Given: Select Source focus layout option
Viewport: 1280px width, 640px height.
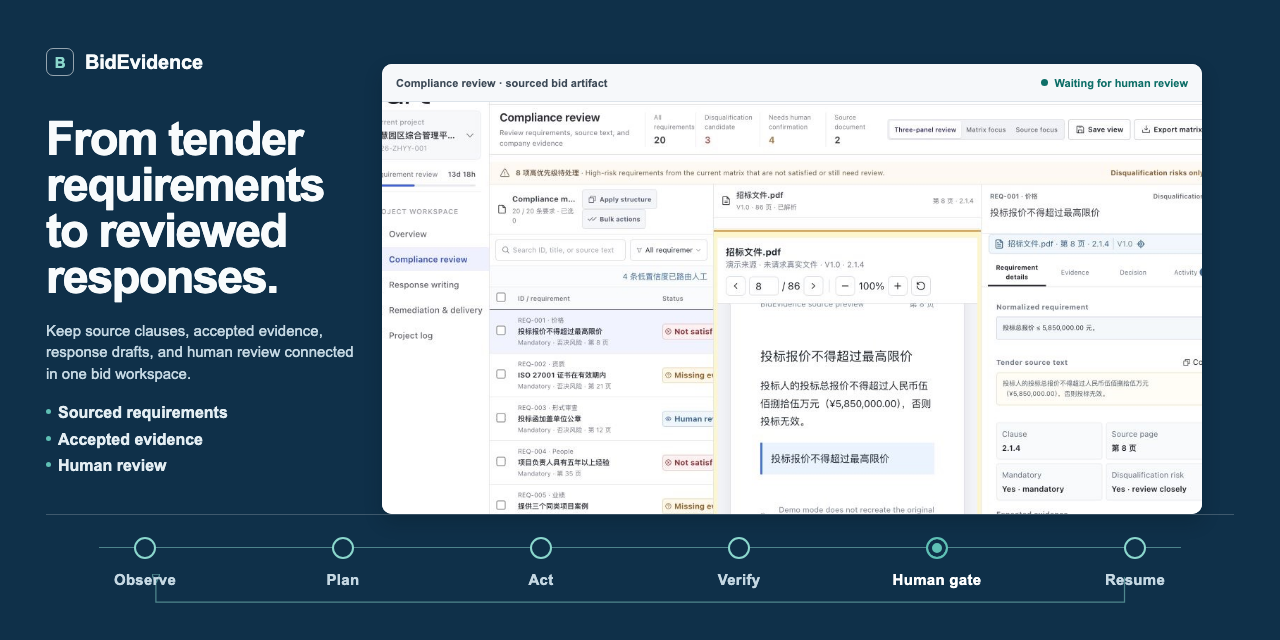Looking at the screenshot, I should (x=1036, y=129).
